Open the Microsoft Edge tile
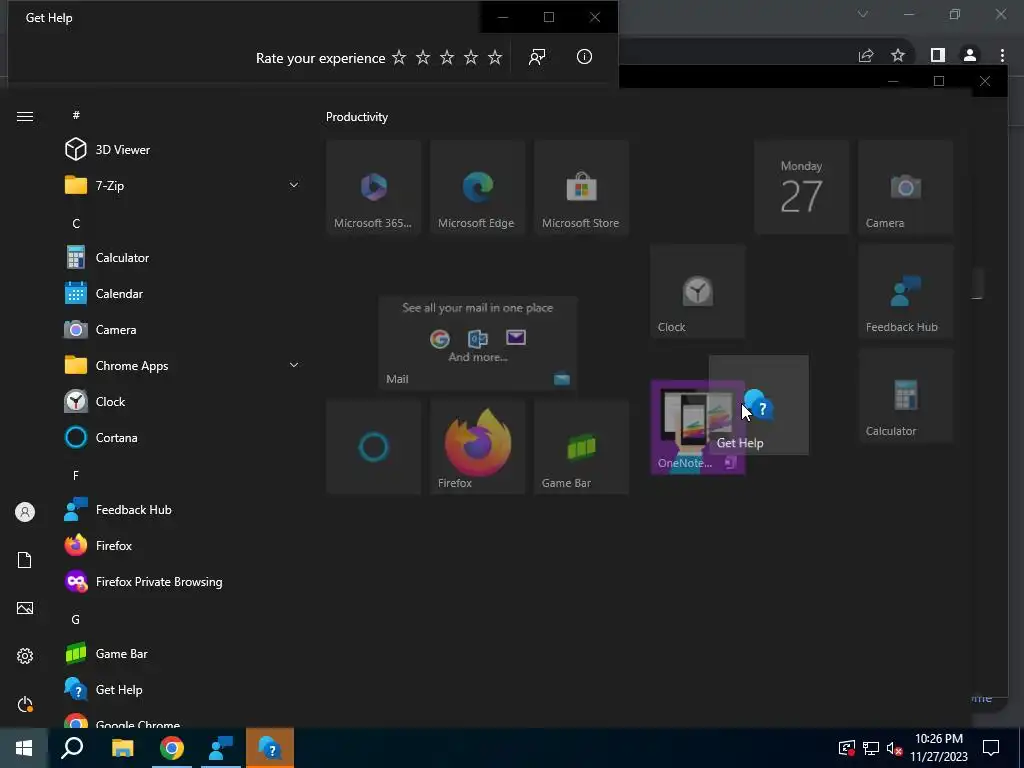 [x=477, y=187]
